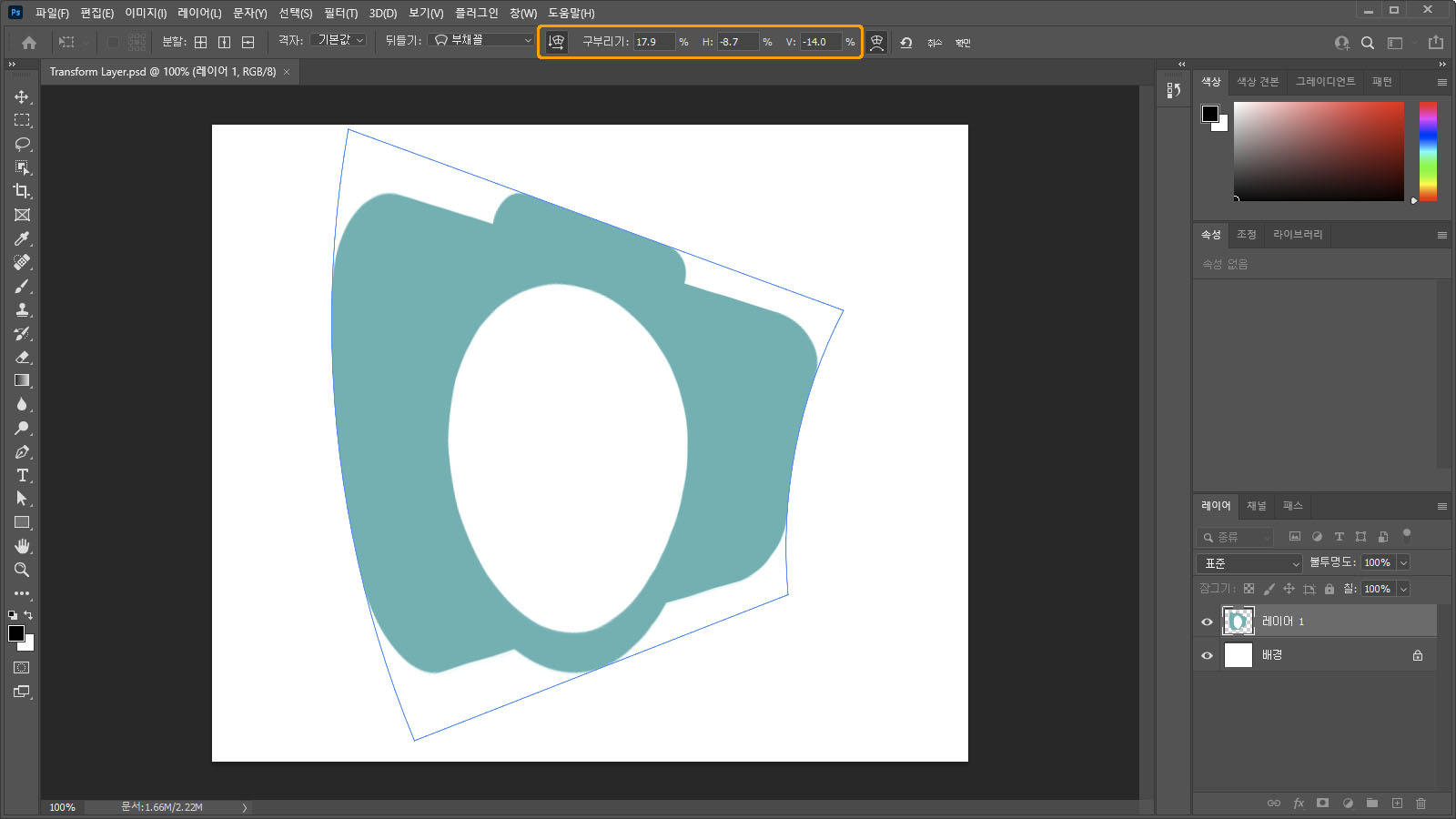
Task: Toggle lock position in layers panel
Action: (1289, 589)
